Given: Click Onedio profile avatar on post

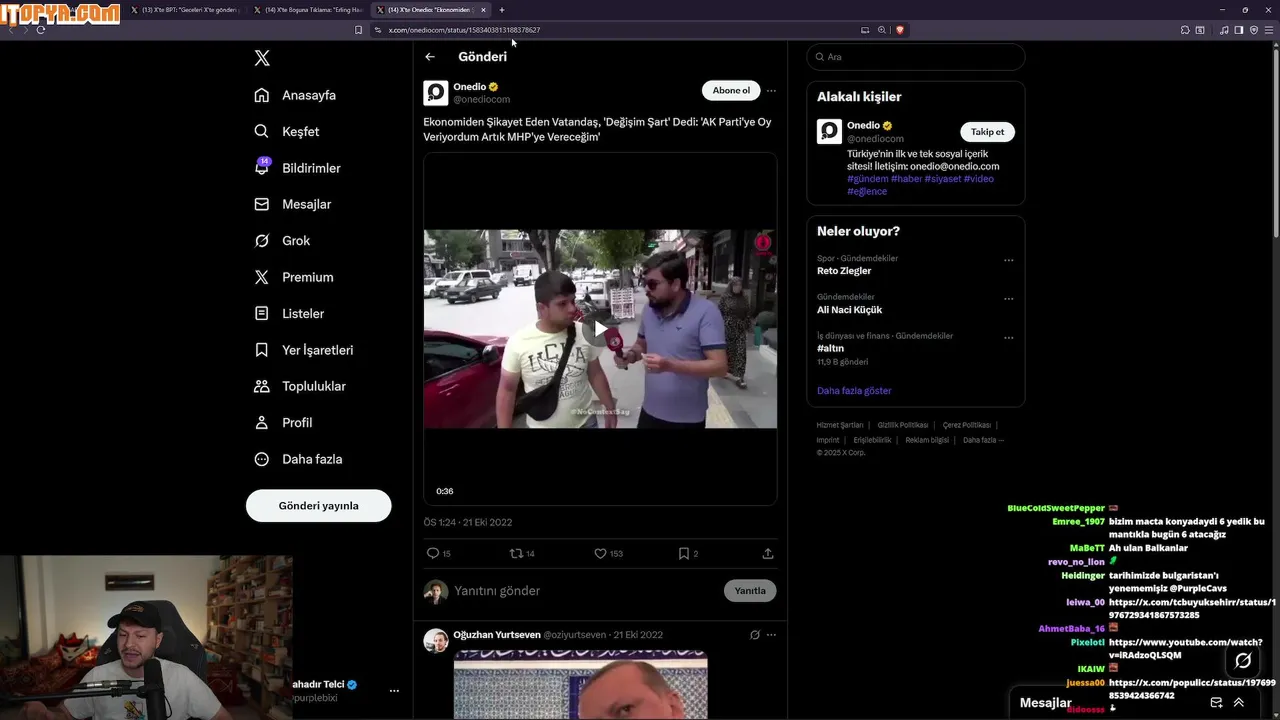Looking at the screenshot, I should (x=436, y=93).
